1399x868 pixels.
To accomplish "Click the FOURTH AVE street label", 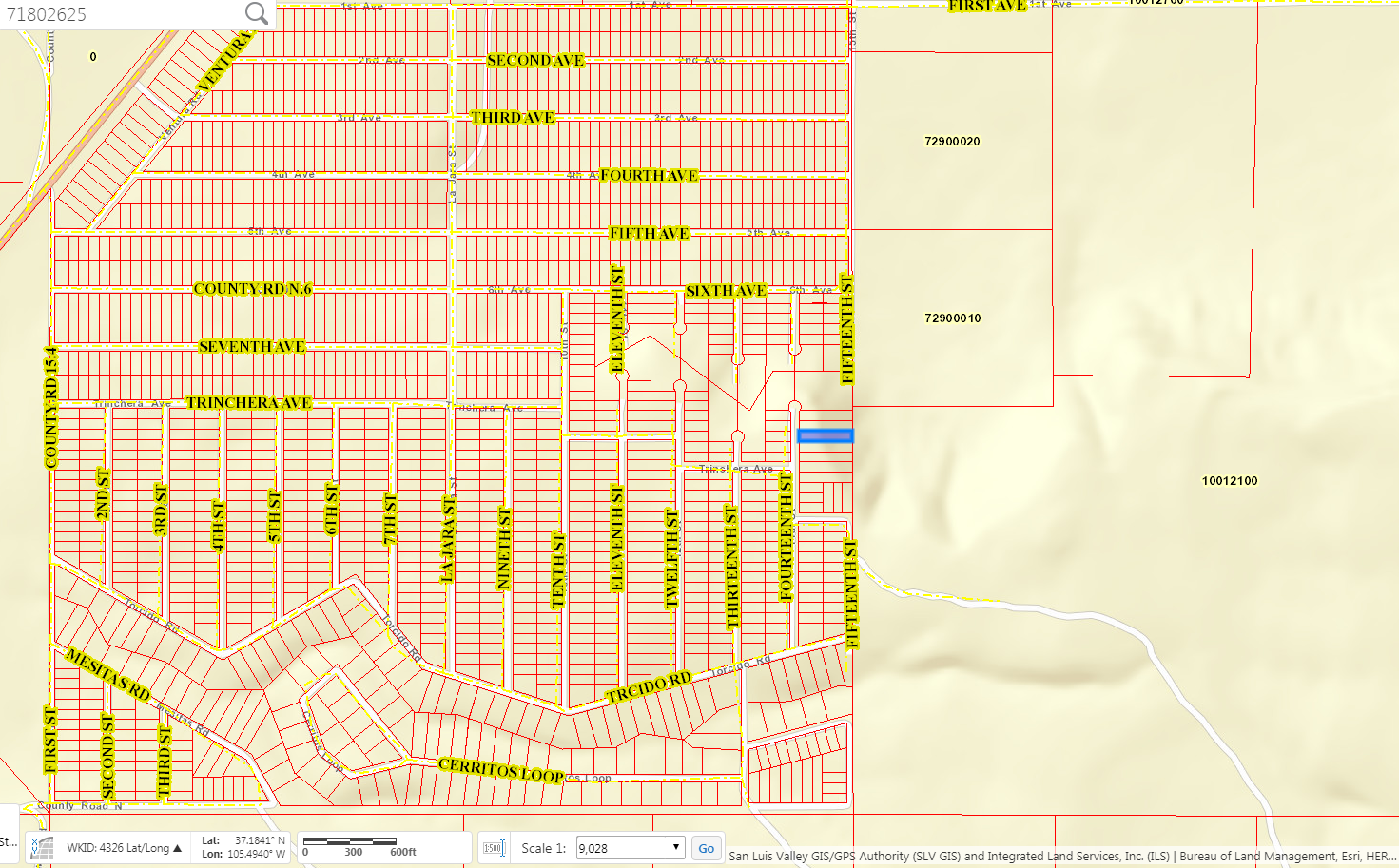I will coord(649,176).
